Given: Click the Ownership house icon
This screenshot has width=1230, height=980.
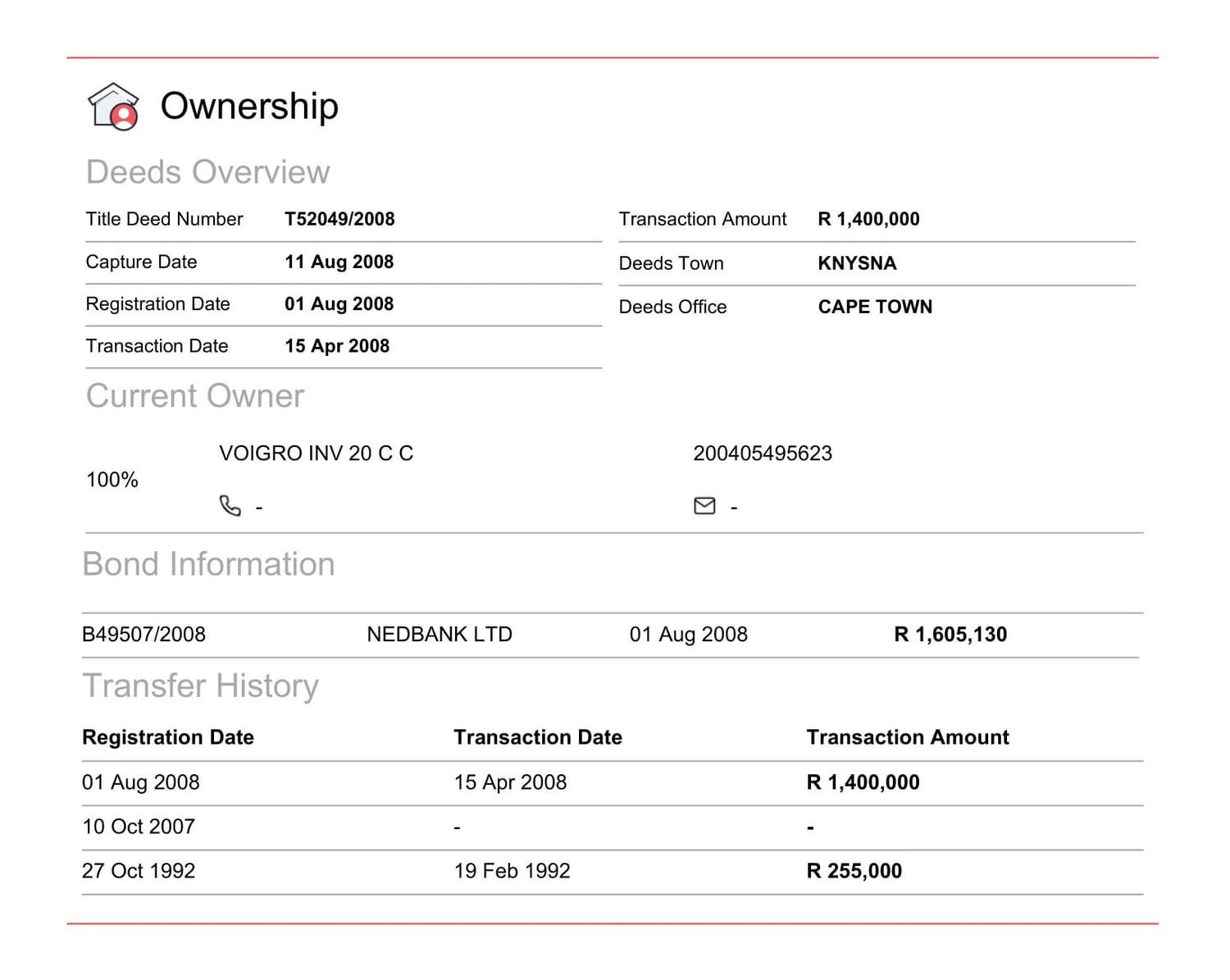Looking at the screenshot, I should click(113, 107).
